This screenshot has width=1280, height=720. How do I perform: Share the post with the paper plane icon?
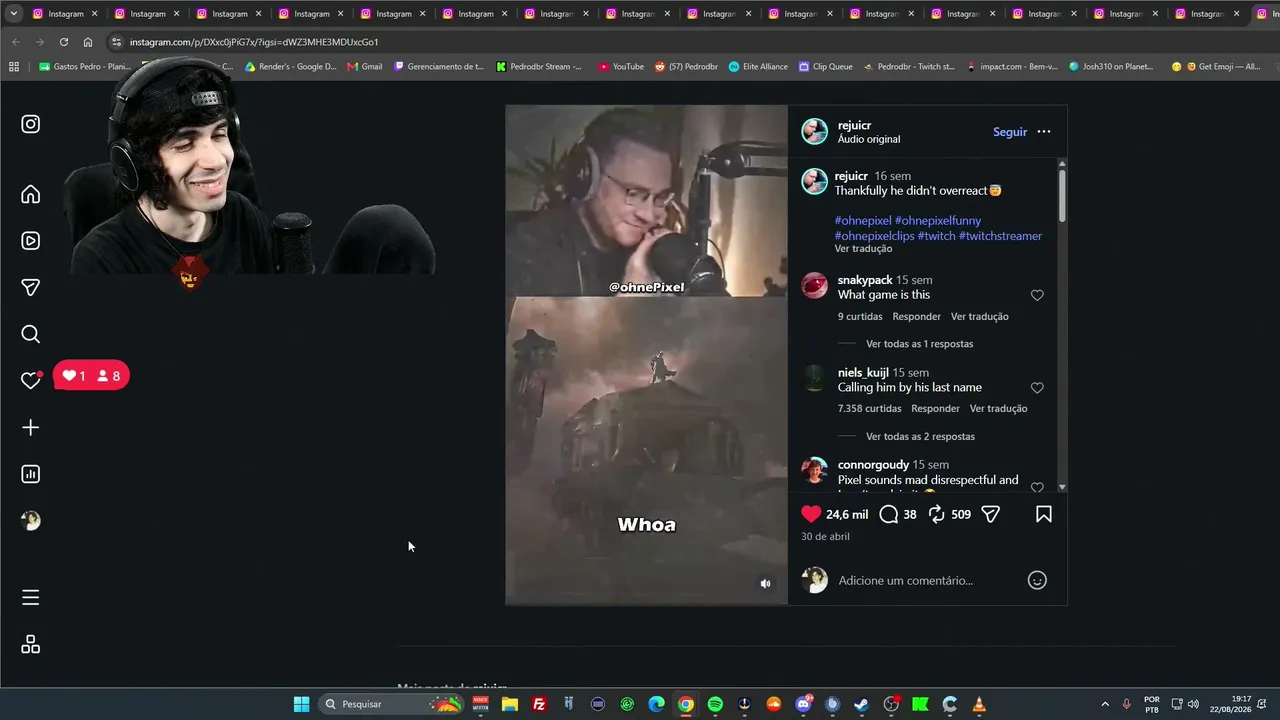[991, 514]
